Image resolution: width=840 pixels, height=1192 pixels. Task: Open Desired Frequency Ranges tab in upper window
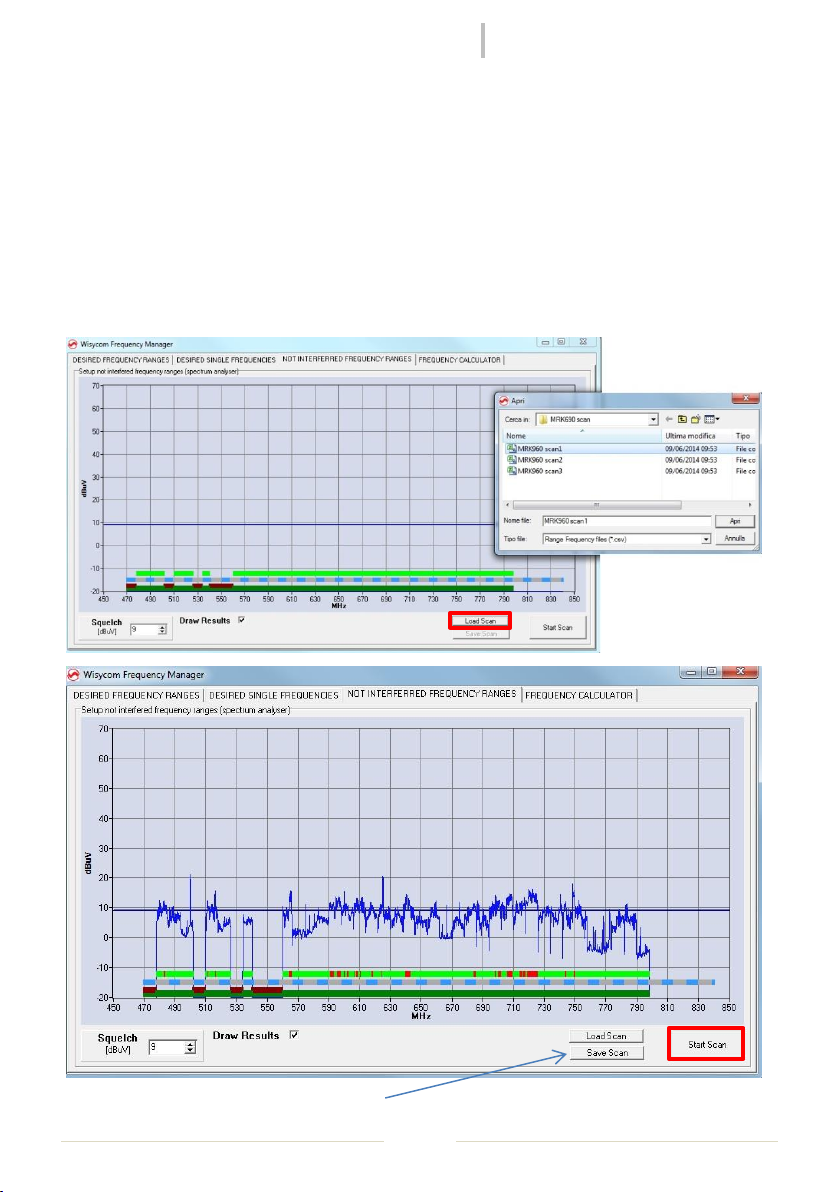pos(121,360)
